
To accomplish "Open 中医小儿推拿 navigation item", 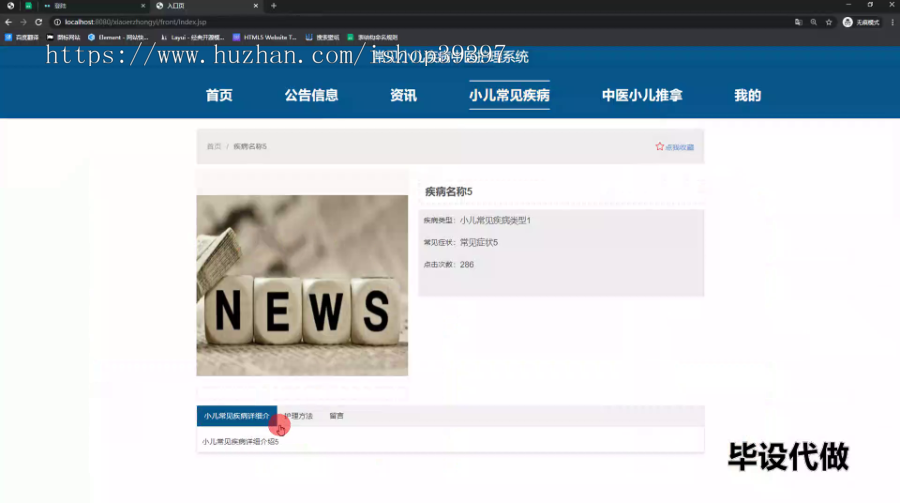I will click(642, 95).
